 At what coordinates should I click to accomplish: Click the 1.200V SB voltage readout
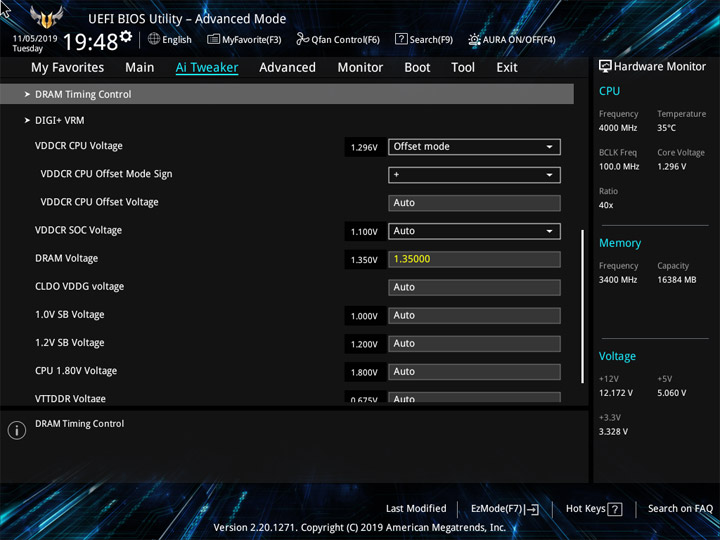click(365, 344)
